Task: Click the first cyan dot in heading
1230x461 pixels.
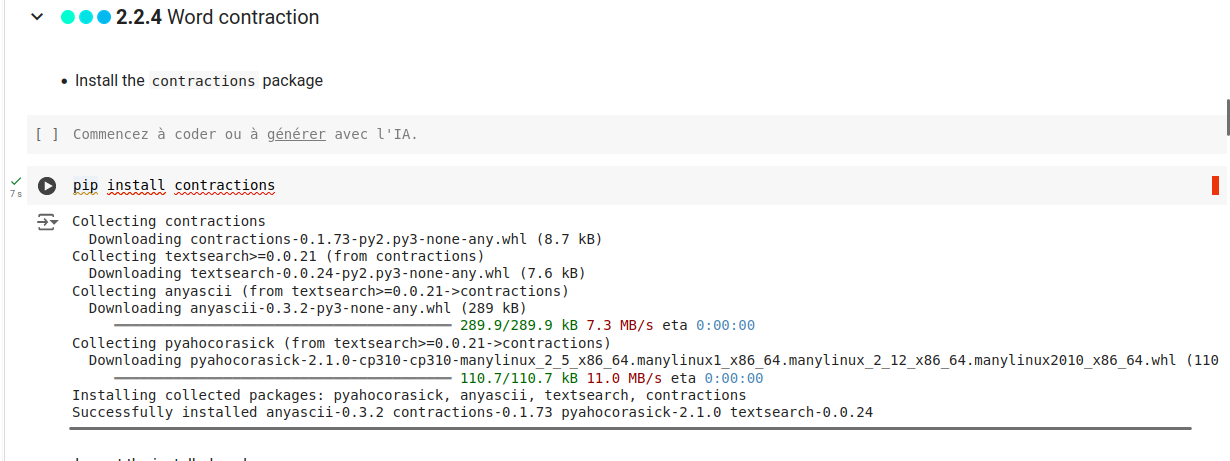Action: coord(68,18)
